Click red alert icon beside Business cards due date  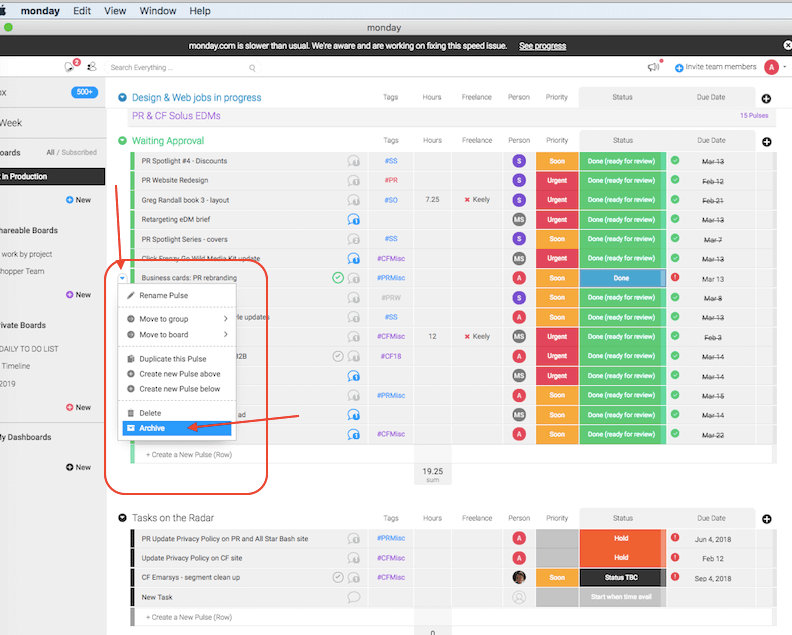click(675, 277)
